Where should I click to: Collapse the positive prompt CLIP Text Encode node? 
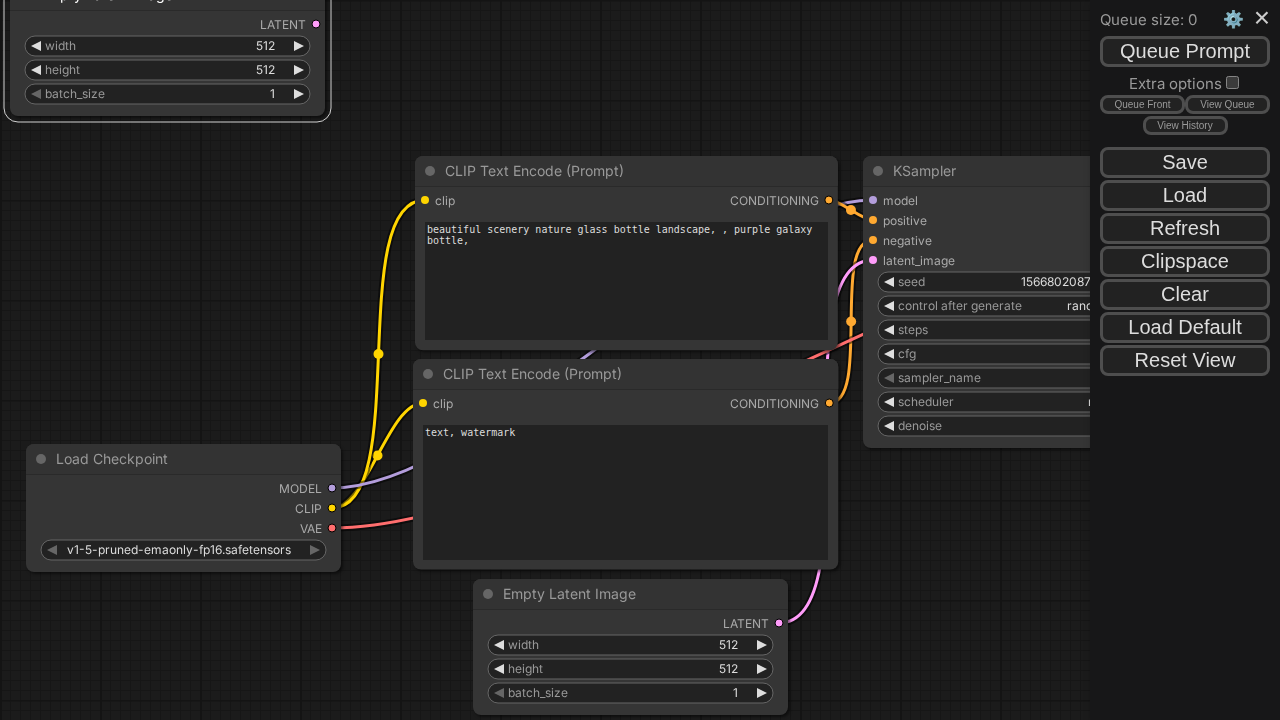pyautogui.click(x=430, y=171)
